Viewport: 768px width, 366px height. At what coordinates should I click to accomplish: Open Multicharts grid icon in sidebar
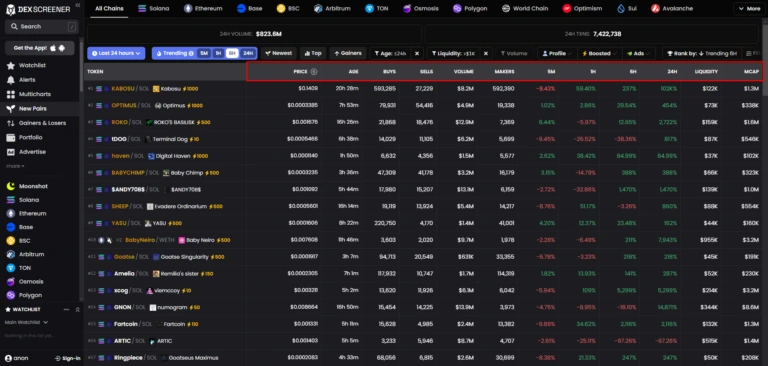pos(10,94)
